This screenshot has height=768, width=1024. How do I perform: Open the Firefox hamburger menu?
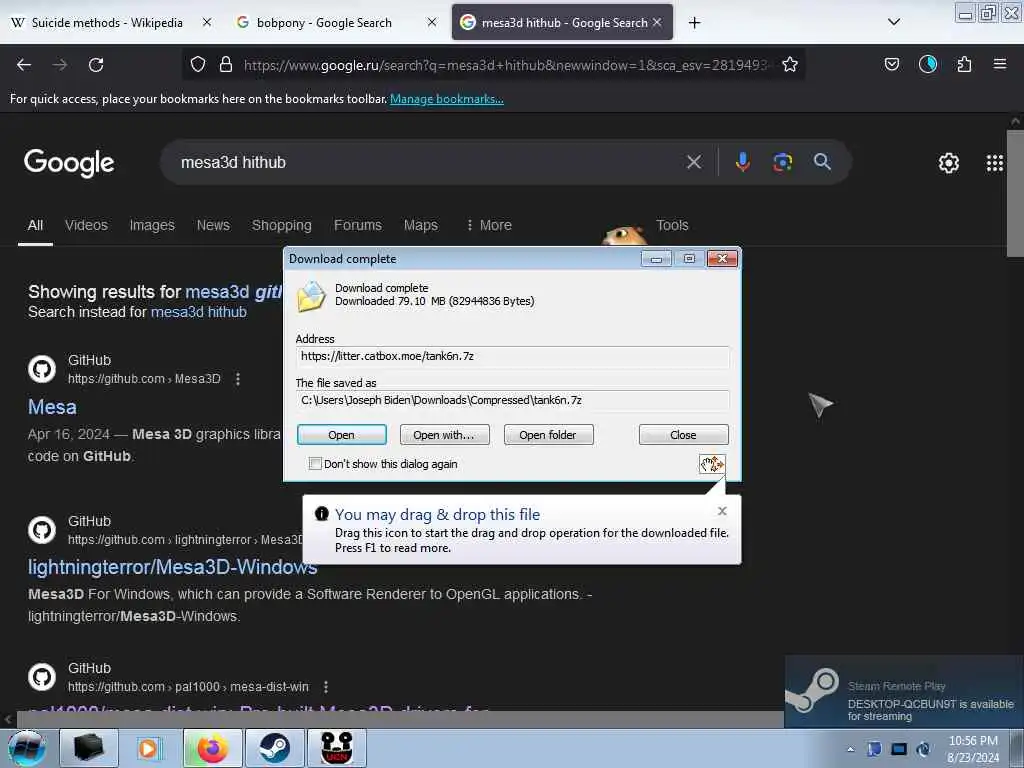coord(1000,64)
